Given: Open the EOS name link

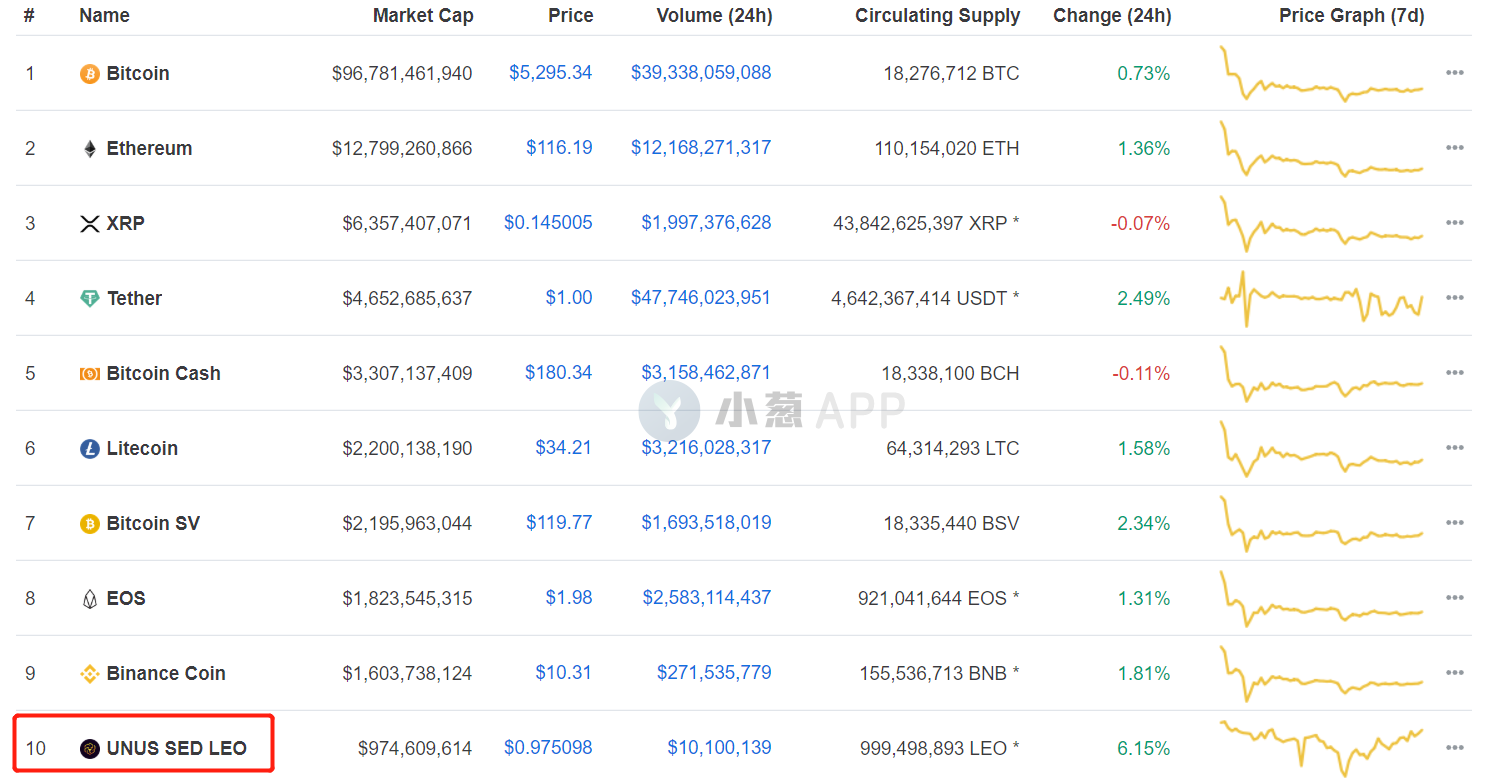Looking at the screenshot, I should click(126, 599).
